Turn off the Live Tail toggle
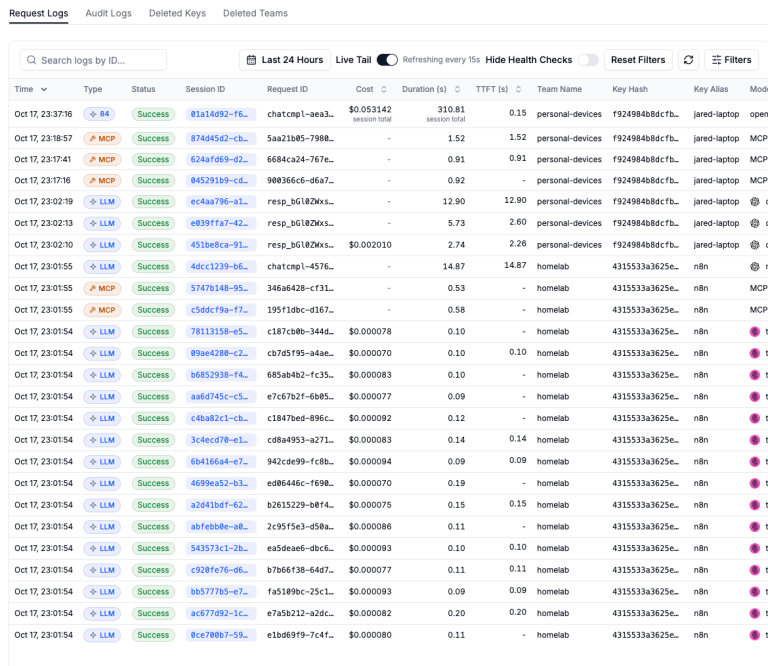 (387, 60)
